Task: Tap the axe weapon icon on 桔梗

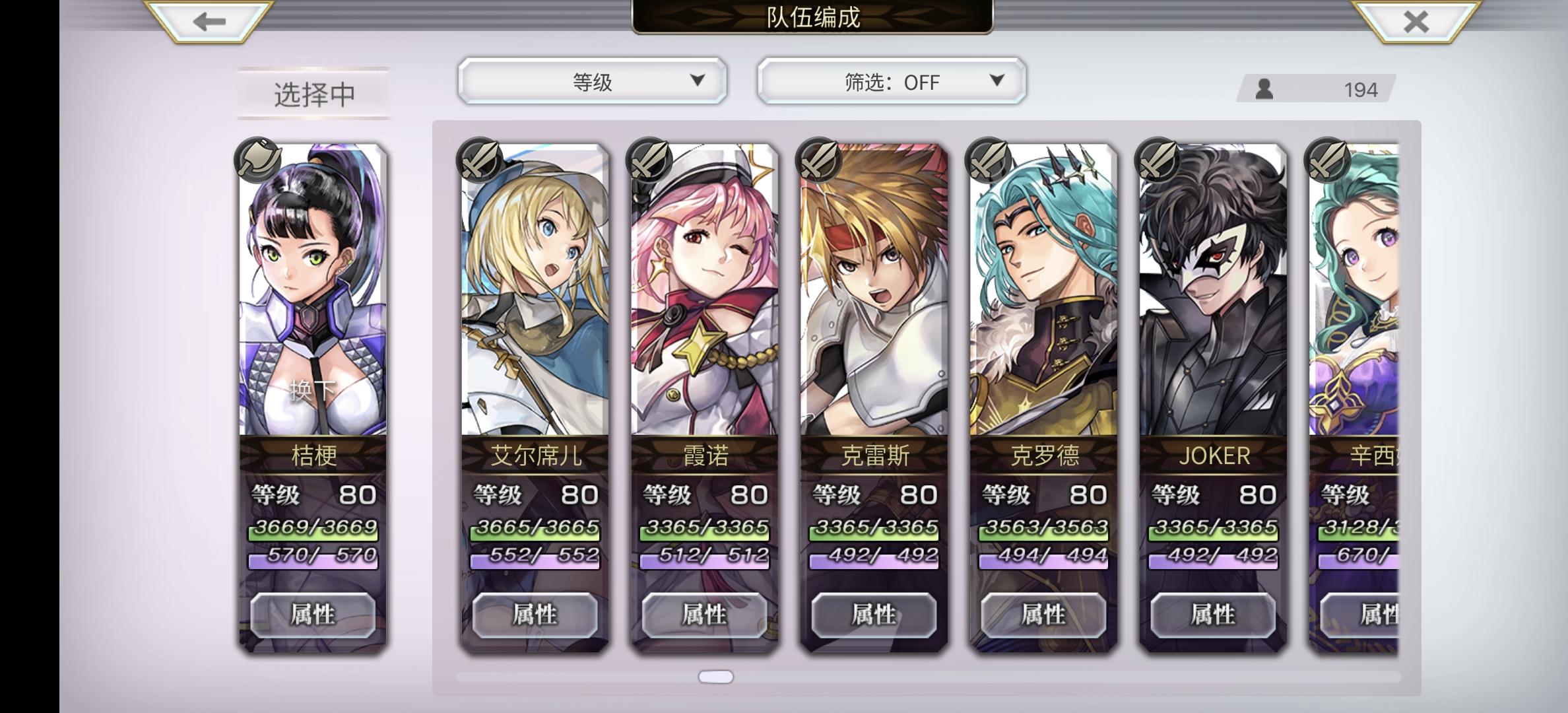Action: [x=258, y=159]
